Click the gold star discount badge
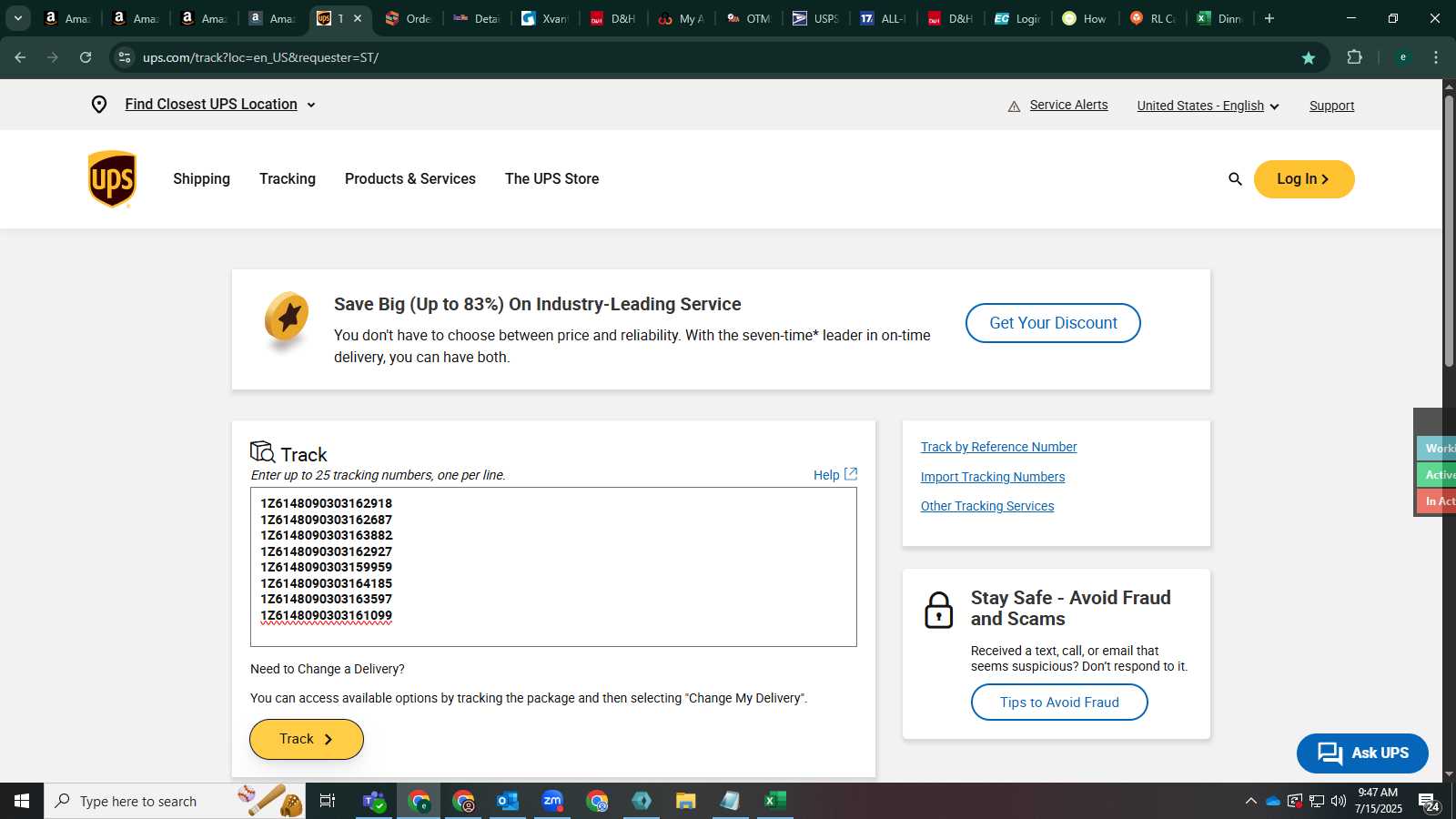This screenshot has width=1456, height=819. point(287,321)
